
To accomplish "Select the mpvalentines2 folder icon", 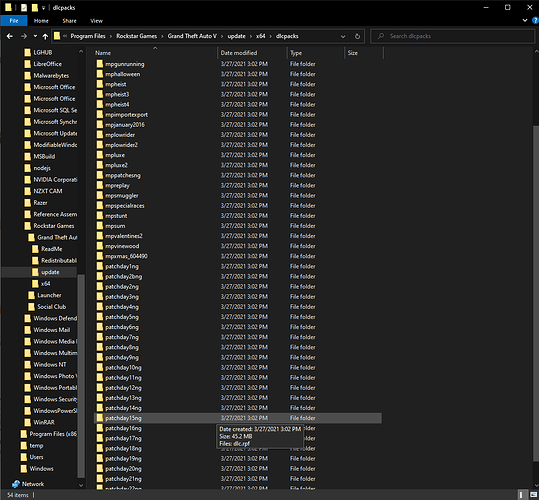I will point(100,236).
